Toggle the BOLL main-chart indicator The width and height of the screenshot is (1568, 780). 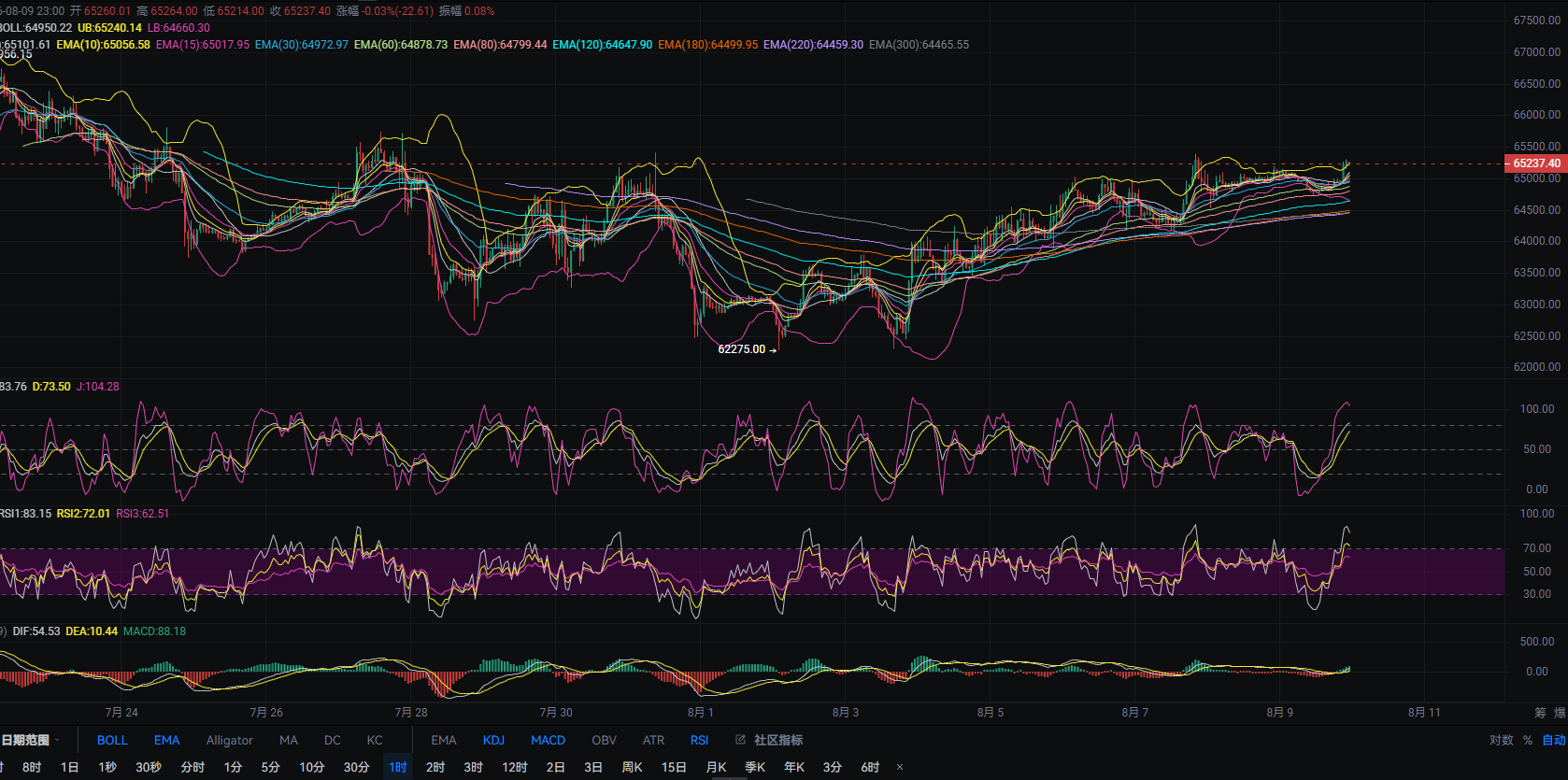click(x=112, y=740)
